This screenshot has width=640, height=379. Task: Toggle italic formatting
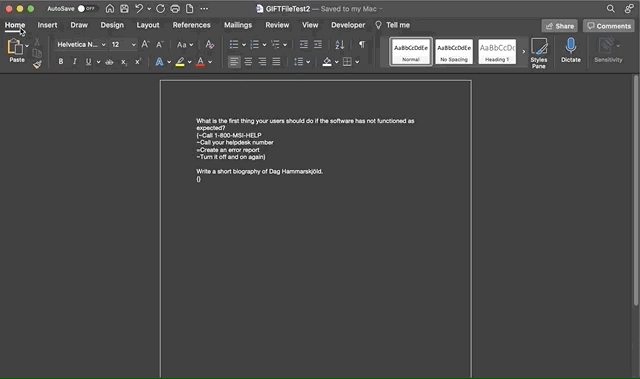point(74,62)
